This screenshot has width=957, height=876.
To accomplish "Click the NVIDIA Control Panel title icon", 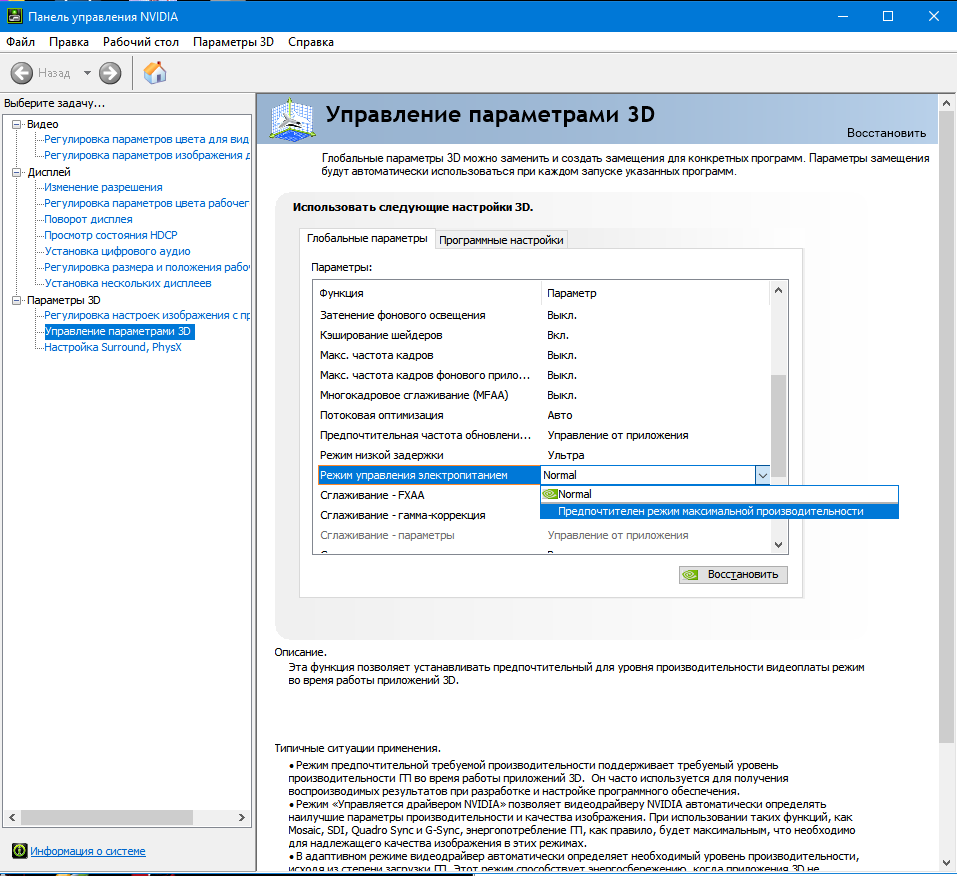I will pyautogui.click(x=14, y=16).
